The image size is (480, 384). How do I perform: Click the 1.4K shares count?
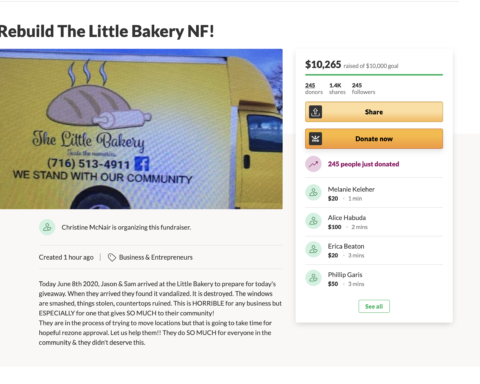point(337,89)
